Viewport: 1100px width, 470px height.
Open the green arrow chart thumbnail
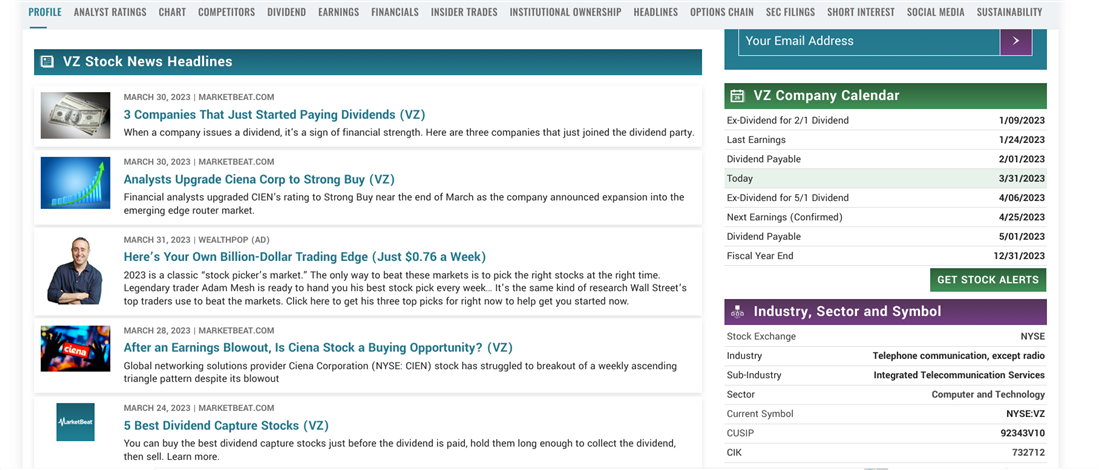click(75, 183)
